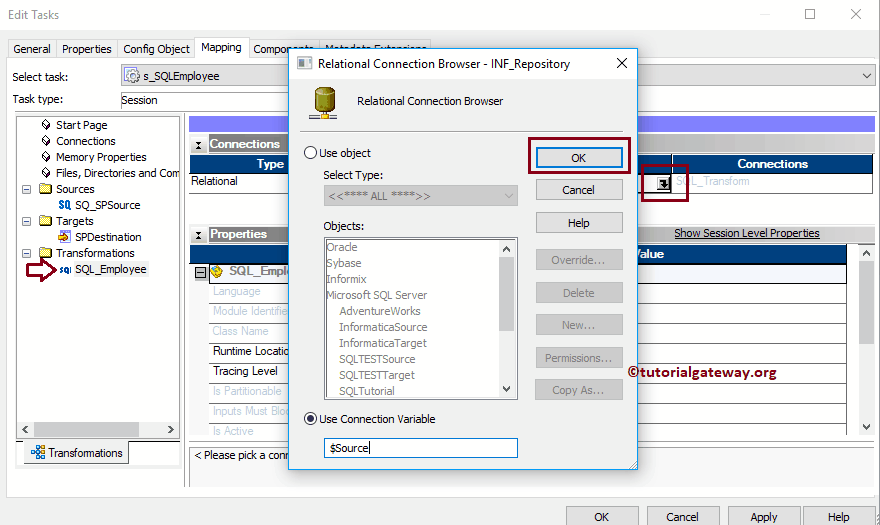The height and width of the screenshot is (525, 880).
Task: Click the SQL_Employee transformation icon in tree
Action: click(x=65, y=270)
